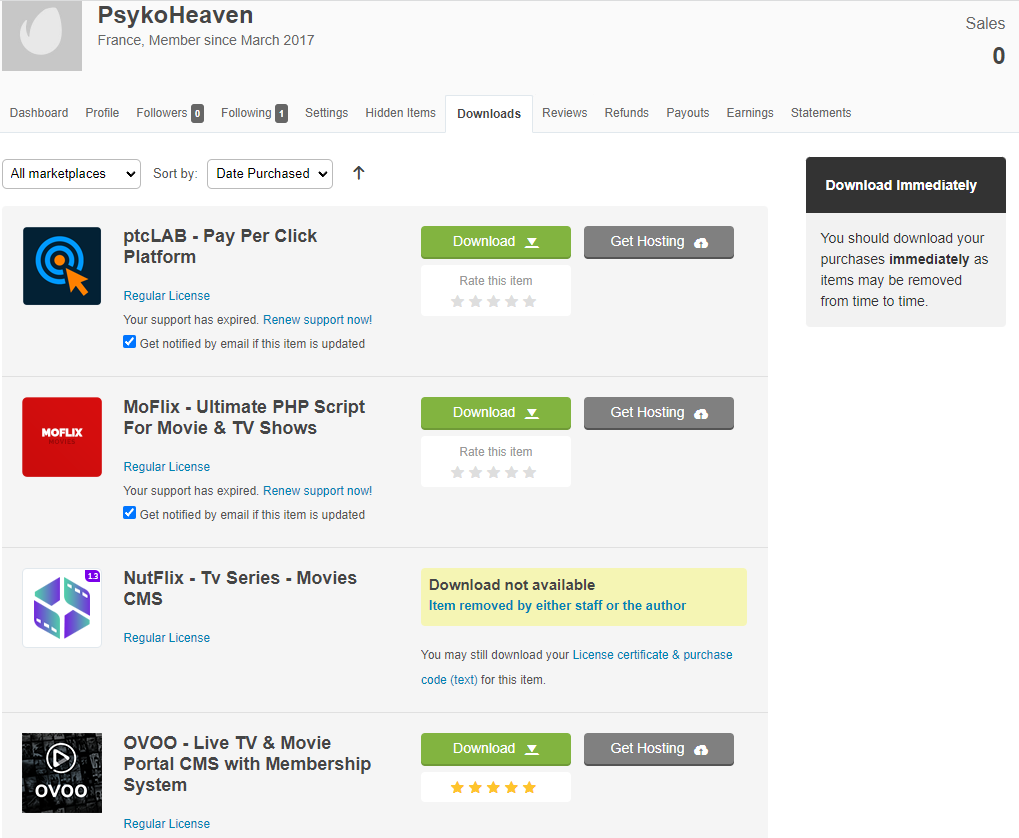
Task: View the Following tab
Action: point(254,113)
